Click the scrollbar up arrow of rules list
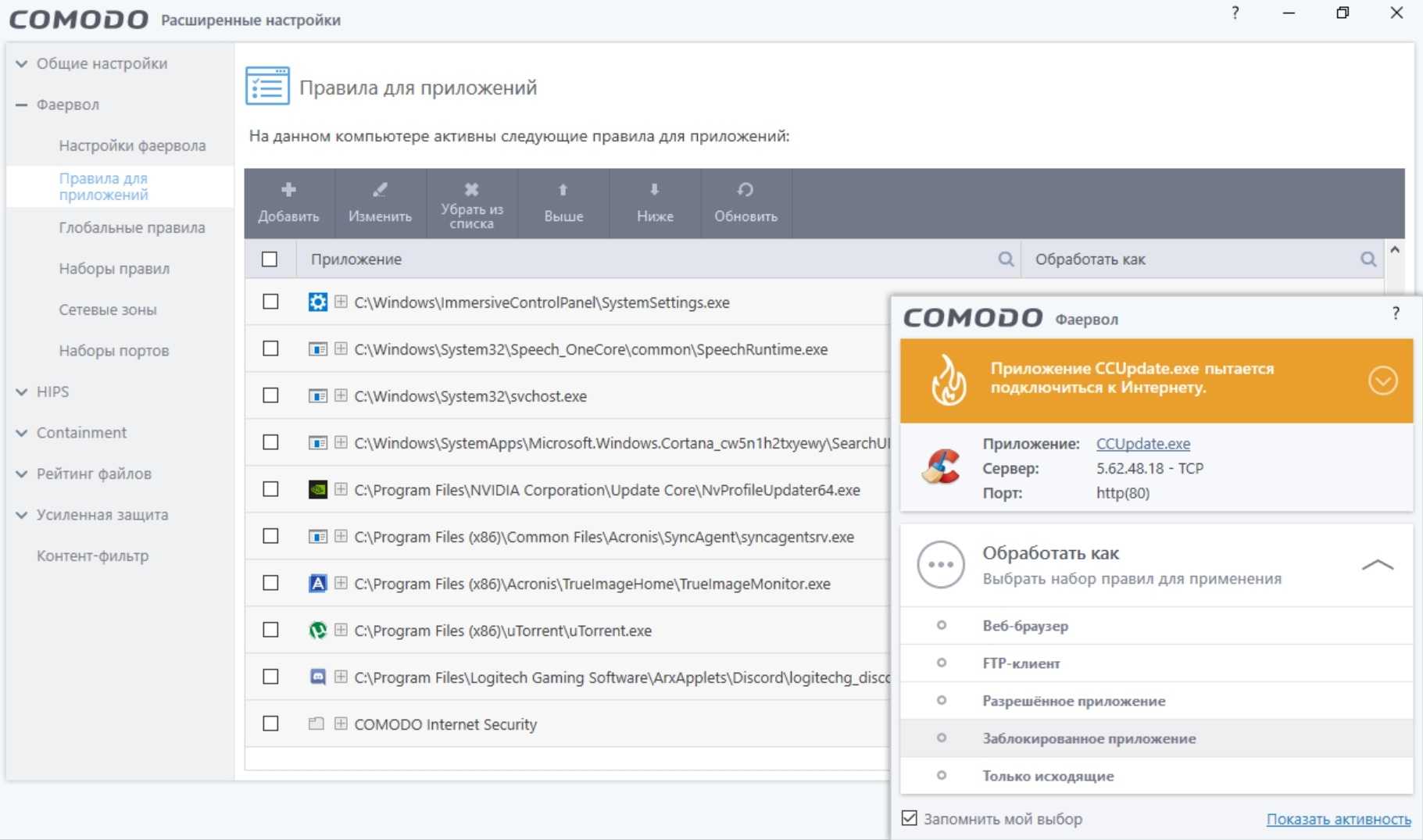The width and height of the screenshot is (1423, 840). [x=1394, y=250]
